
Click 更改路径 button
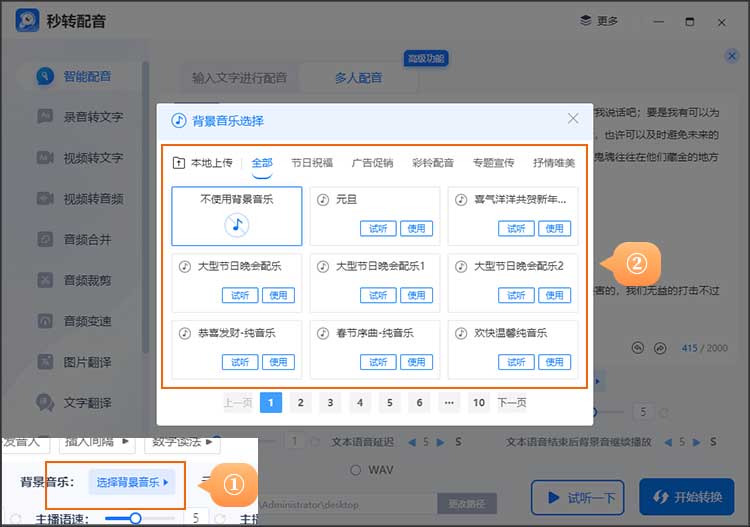467,504
